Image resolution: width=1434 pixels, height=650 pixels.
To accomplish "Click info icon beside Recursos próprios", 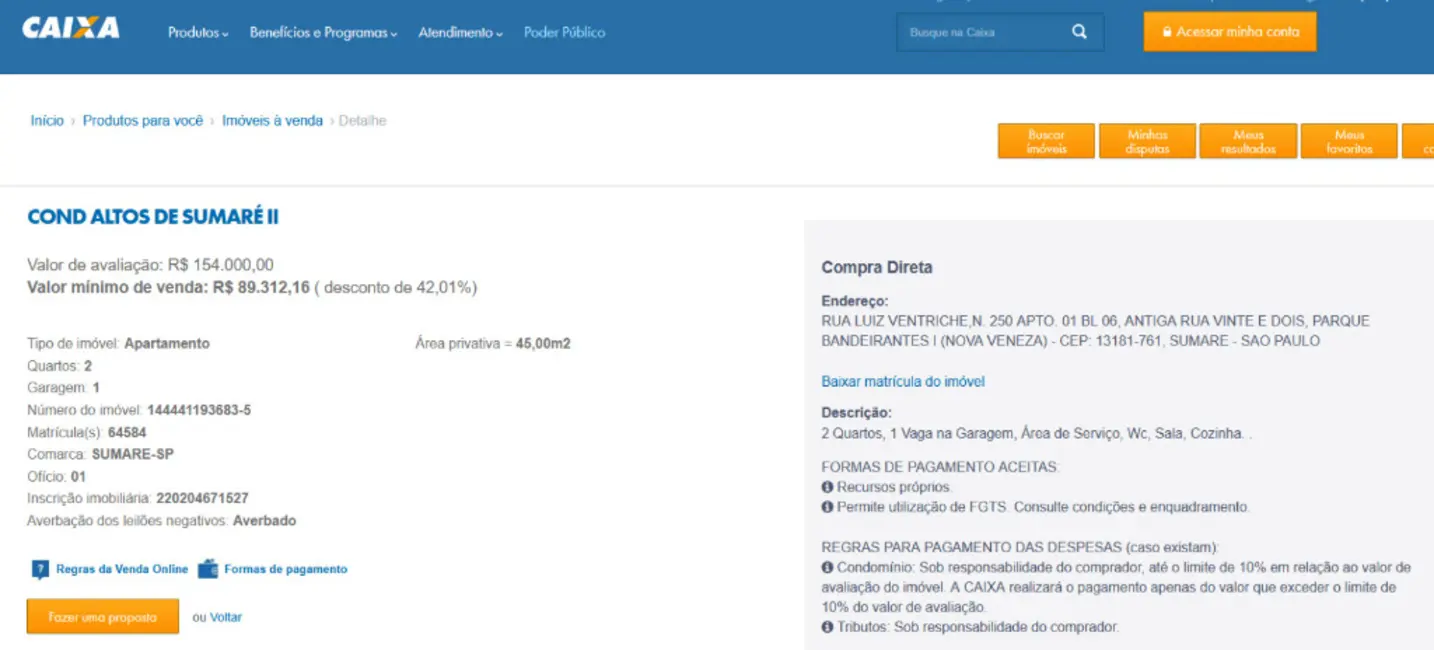I will (x=827, y=487).
